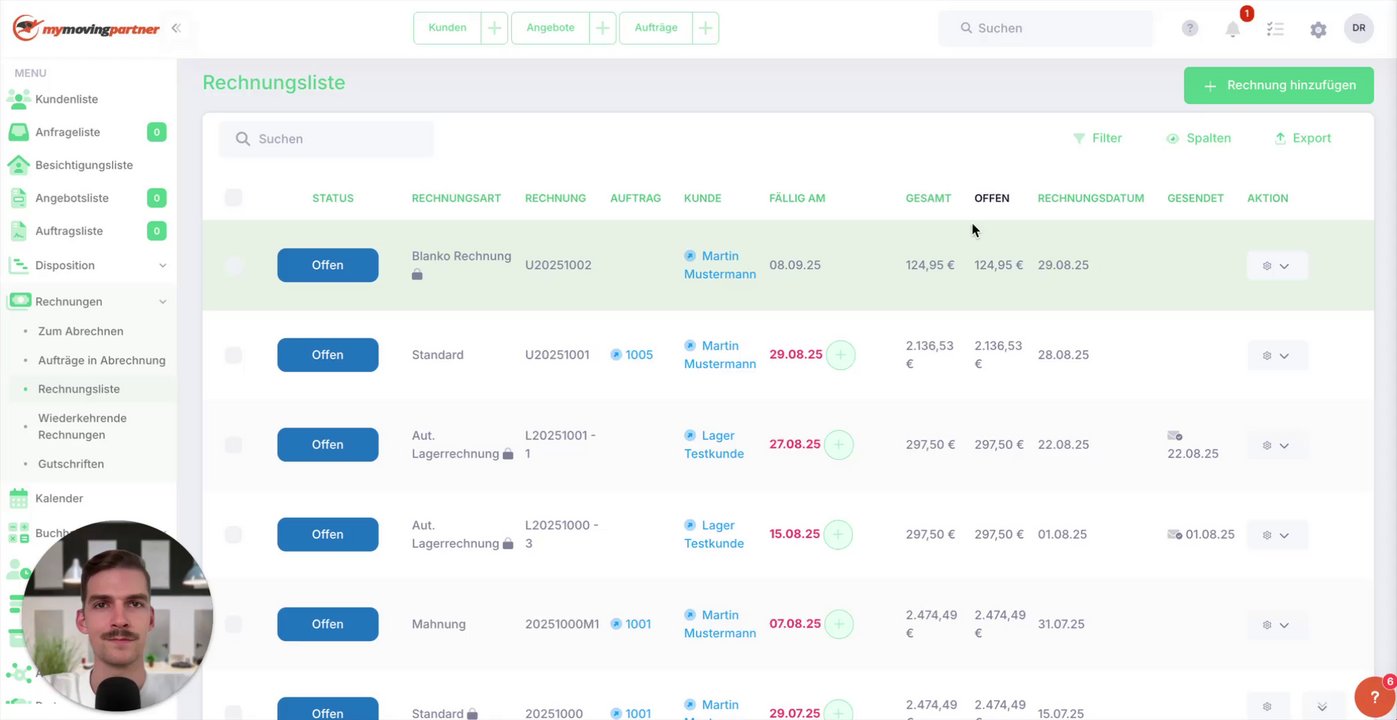The width and height of the screenshot is (1397, 720).
Task: Click the Anfrageliste inbox icon
Action: (18, 132)
